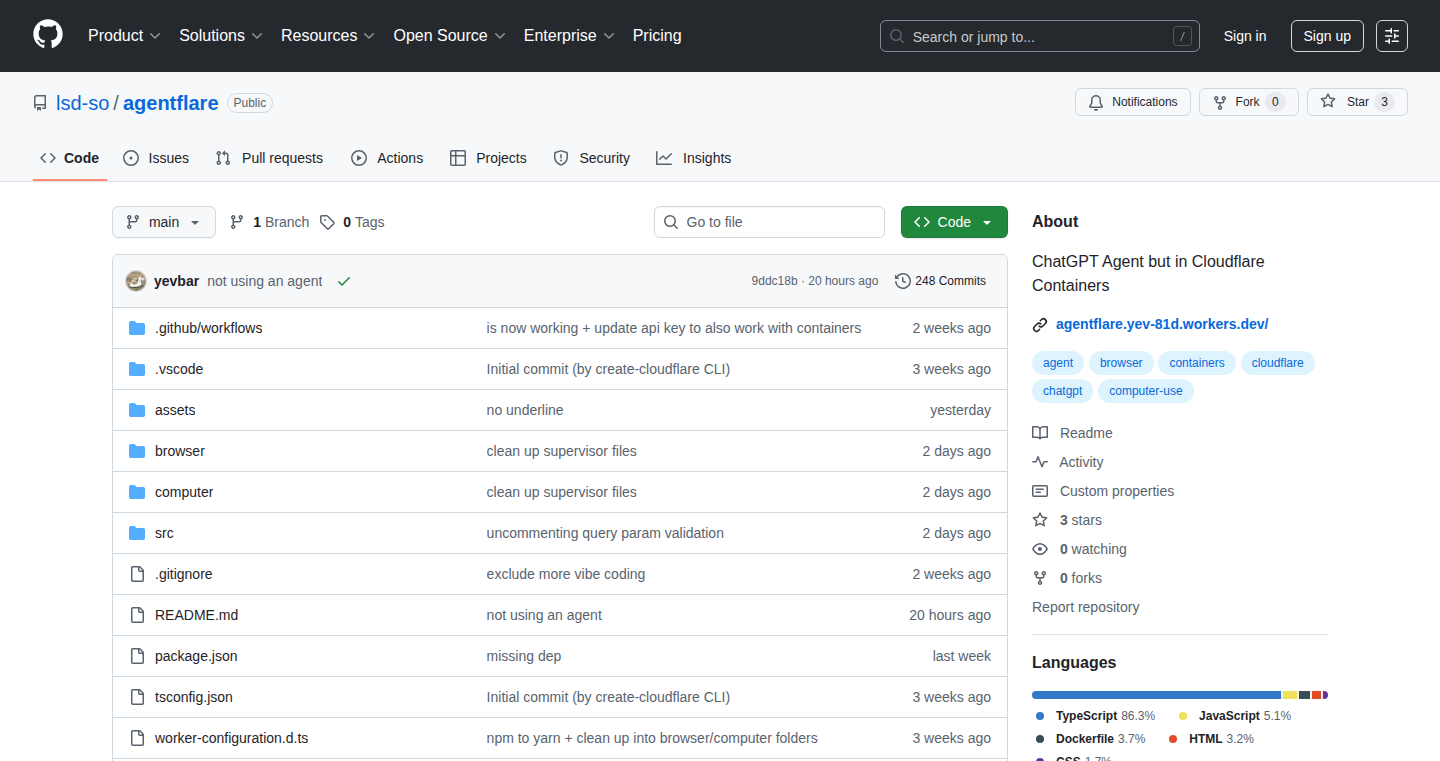Image resolution: width=1440 pixels, height=761 pixels.
Task: Open the GitHub homepage via Octocat logo
Action: pos(48,35)
